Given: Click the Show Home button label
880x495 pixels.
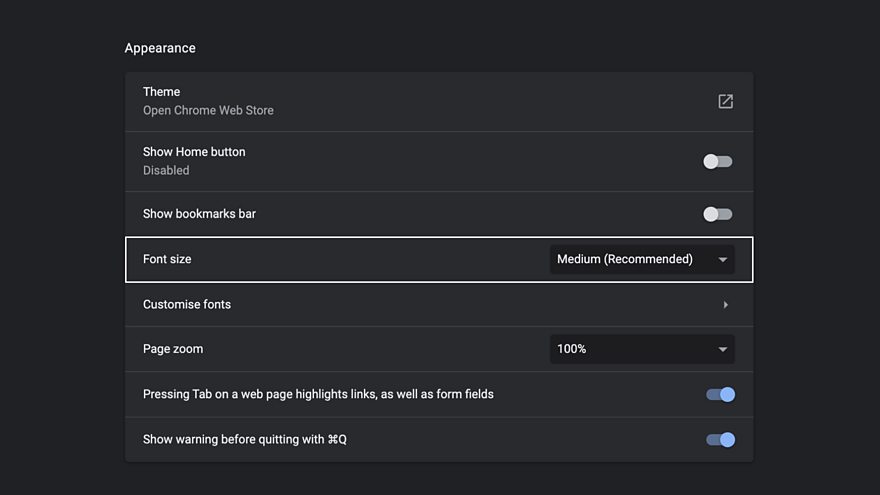Looking at the screenshot, I should click(194, 152).
